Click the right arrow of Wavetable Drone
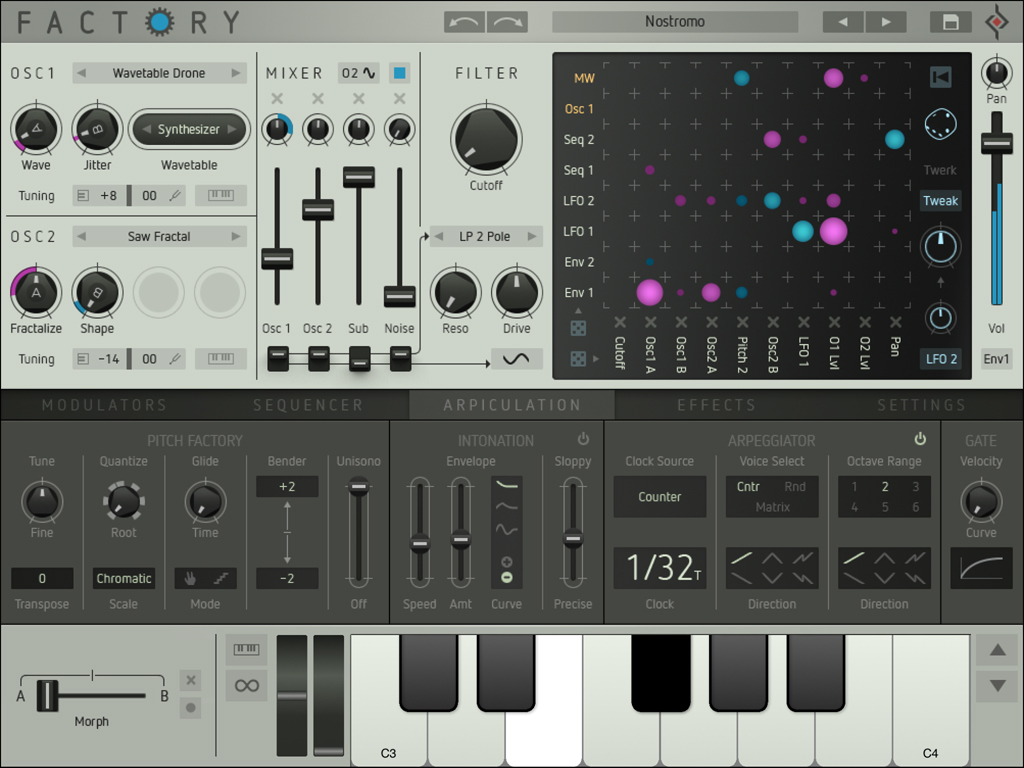Viewport: 1024px width, 768px height. click(235, 73)
